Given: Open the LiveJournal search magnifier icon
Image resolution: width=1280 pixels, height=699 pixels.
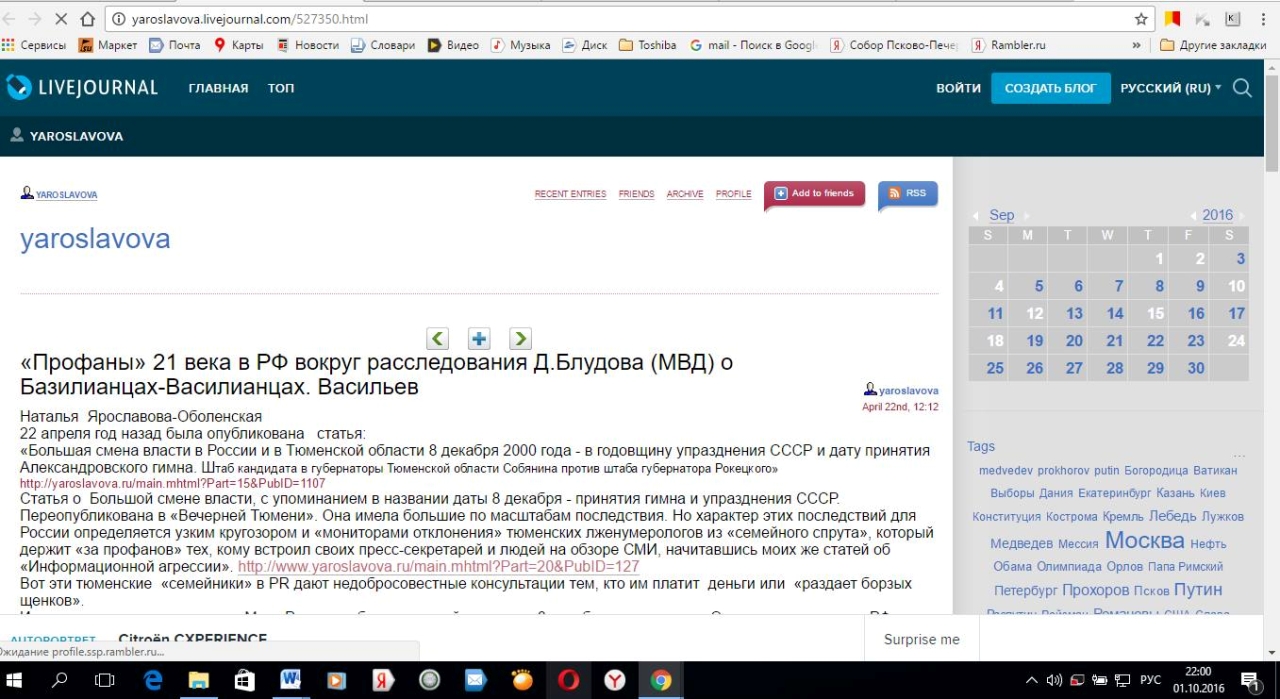Looking at the screenshot, I should click(x=1242, y=88).
